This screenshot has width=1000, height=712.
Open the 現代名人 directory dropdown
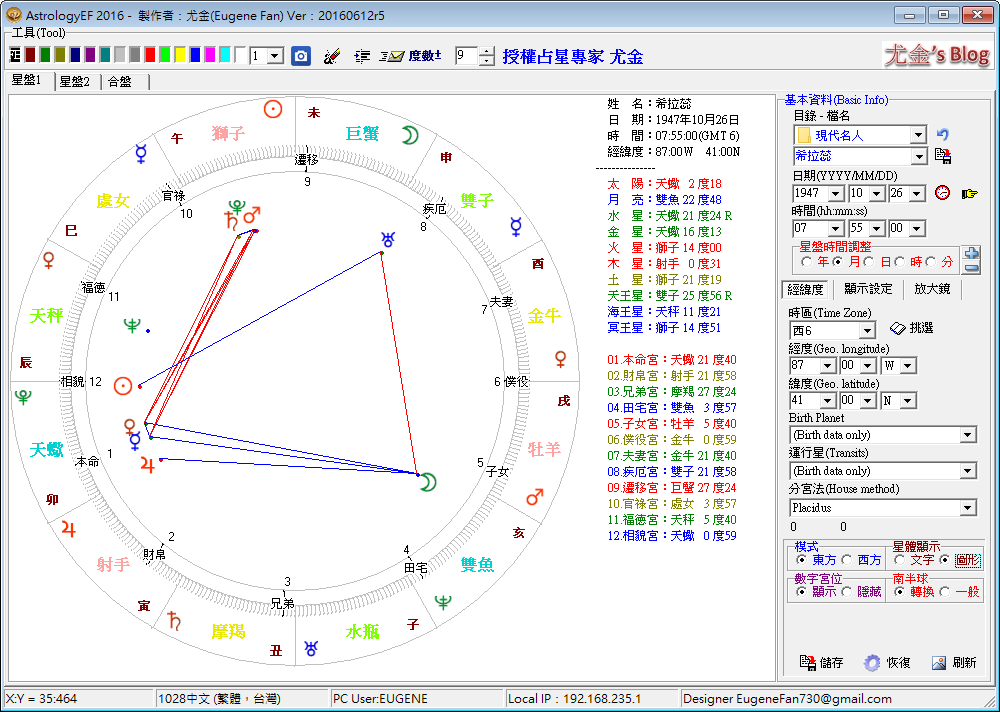918,135
